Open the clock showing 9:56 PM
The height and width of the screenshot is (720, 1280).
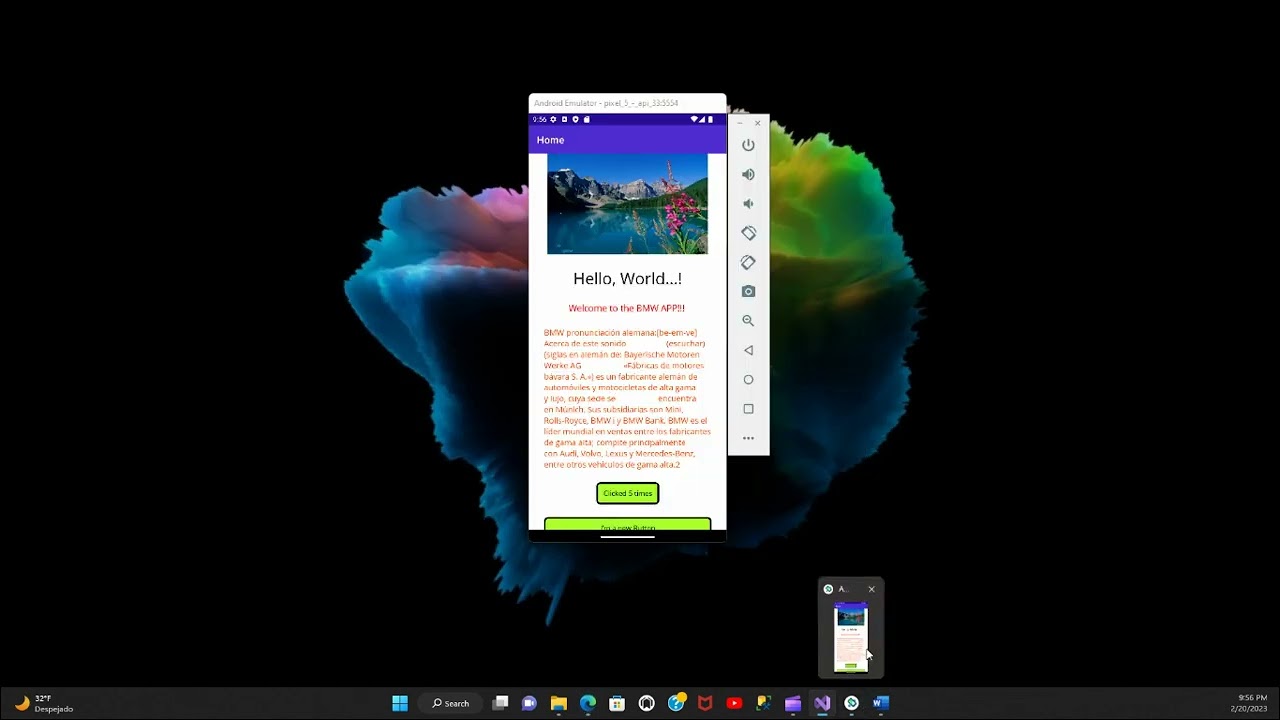point(1249,703)
